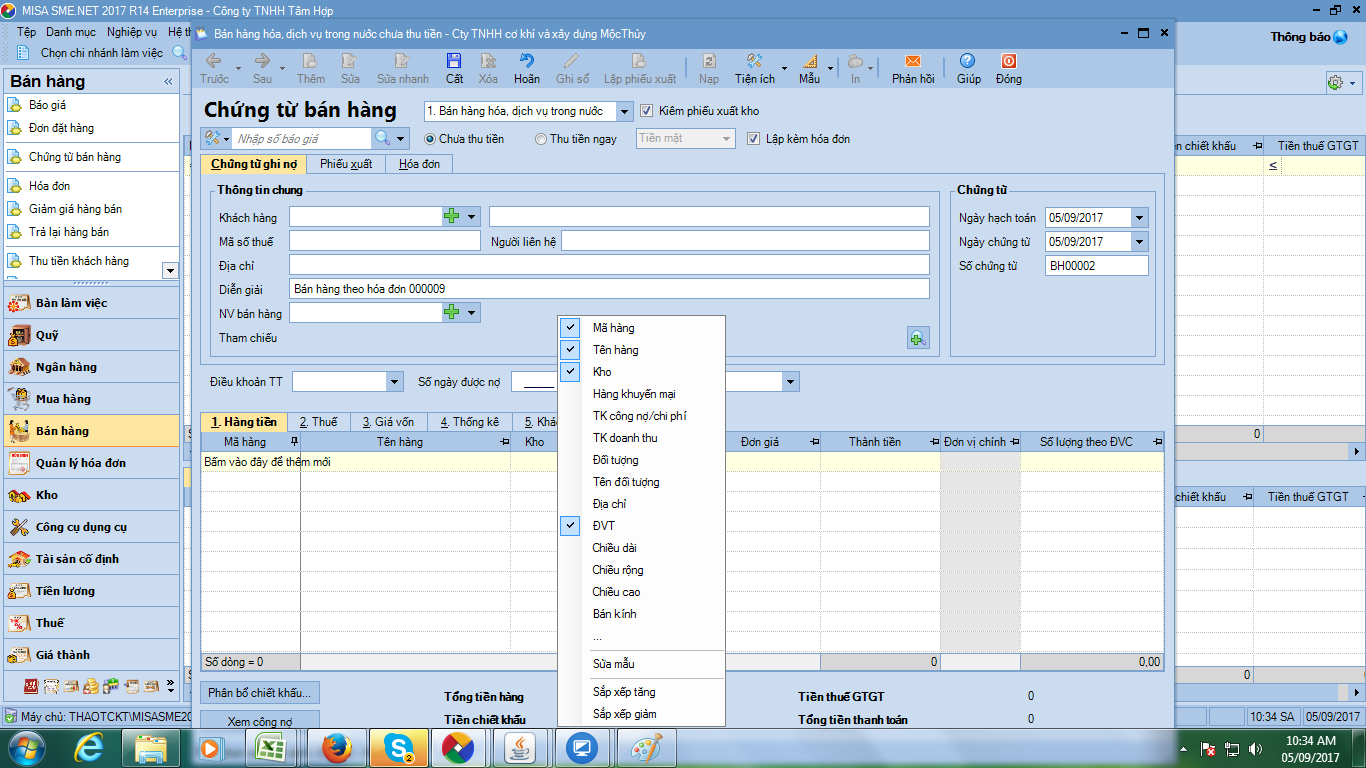This screenshot has width=1366, height=768.
Task: Collapse the Bán hàng sidebar panel chevron
Action: point(168,82)
